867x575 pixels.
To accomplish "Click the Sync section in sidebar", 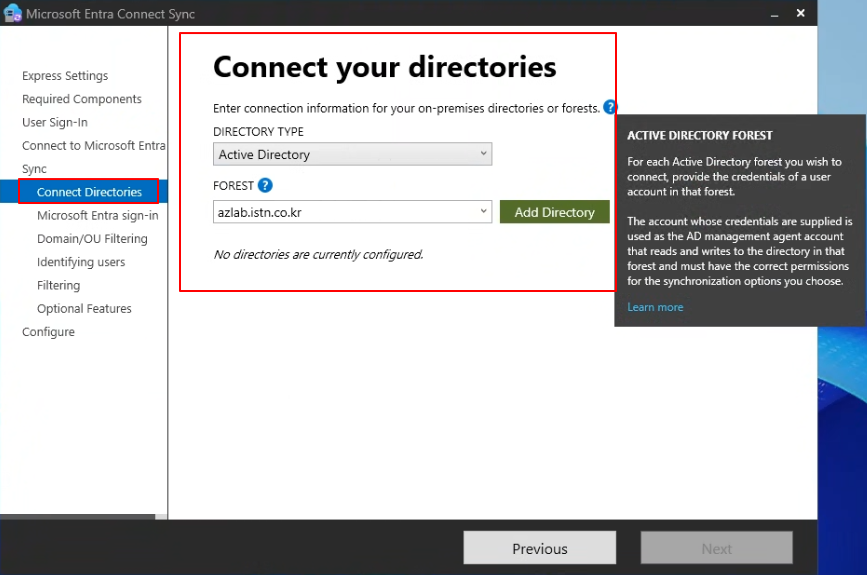I will point(34,169).
